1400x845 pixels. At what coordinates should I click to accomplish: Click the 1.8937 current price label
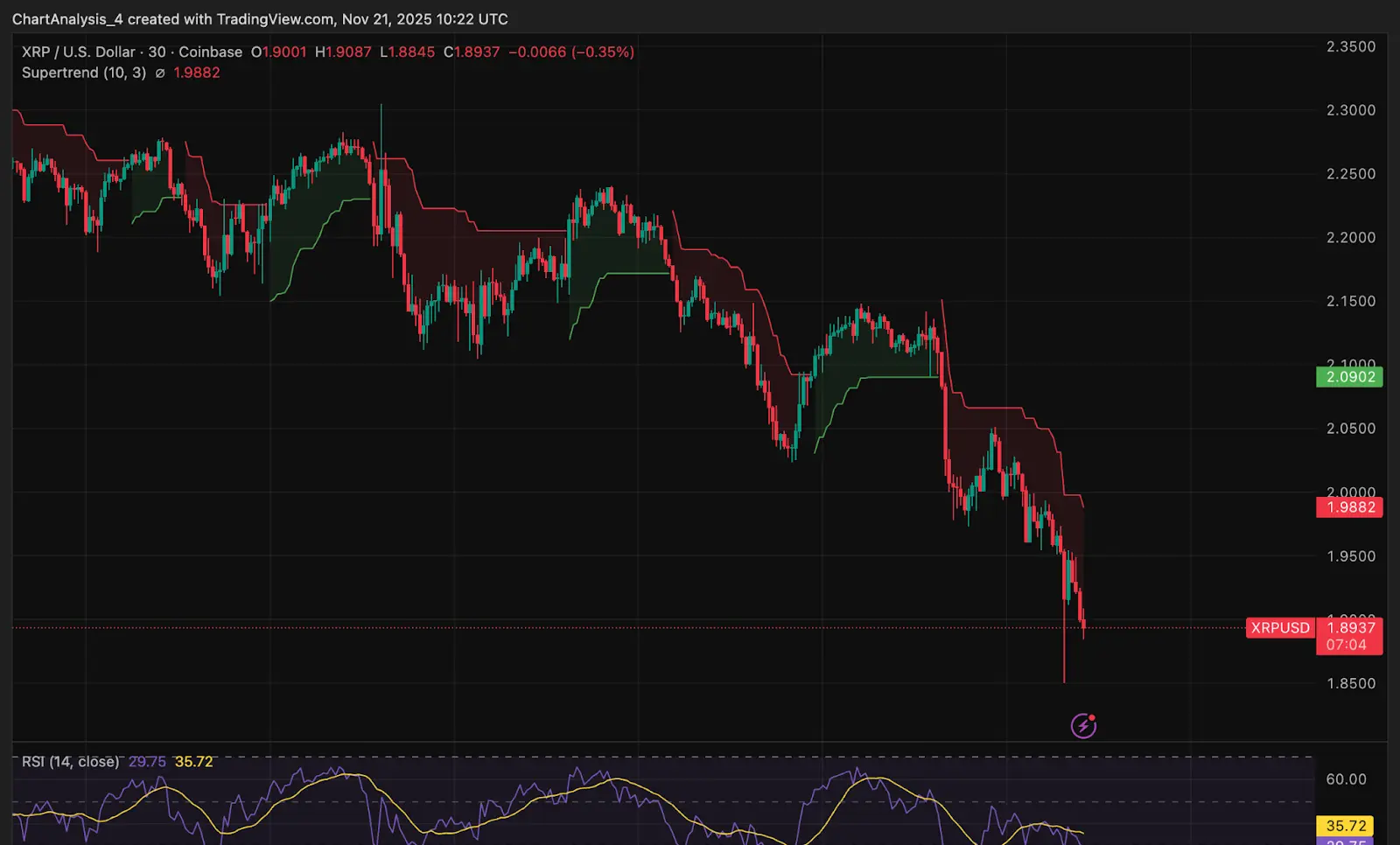tap(1351, 627)
